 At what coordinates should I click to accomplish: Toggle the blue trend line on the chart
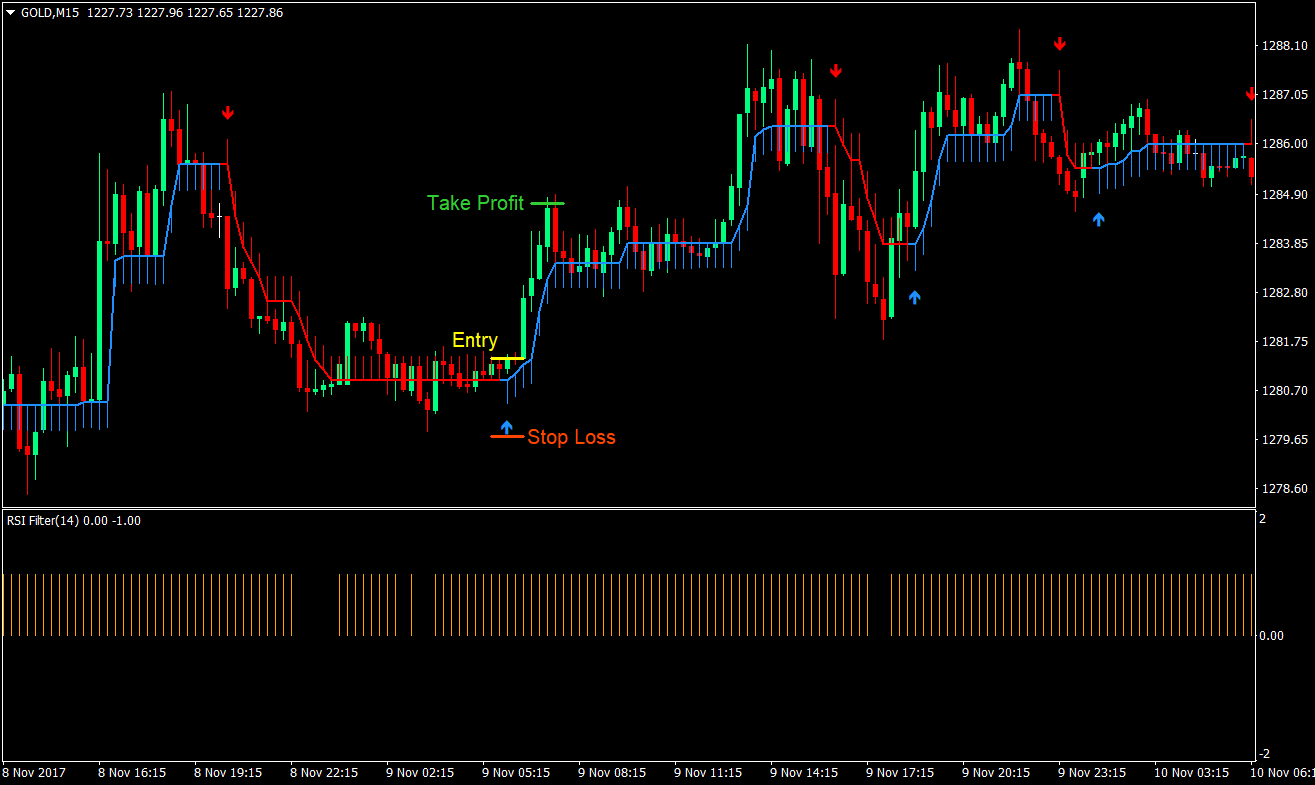pos(680,242)
